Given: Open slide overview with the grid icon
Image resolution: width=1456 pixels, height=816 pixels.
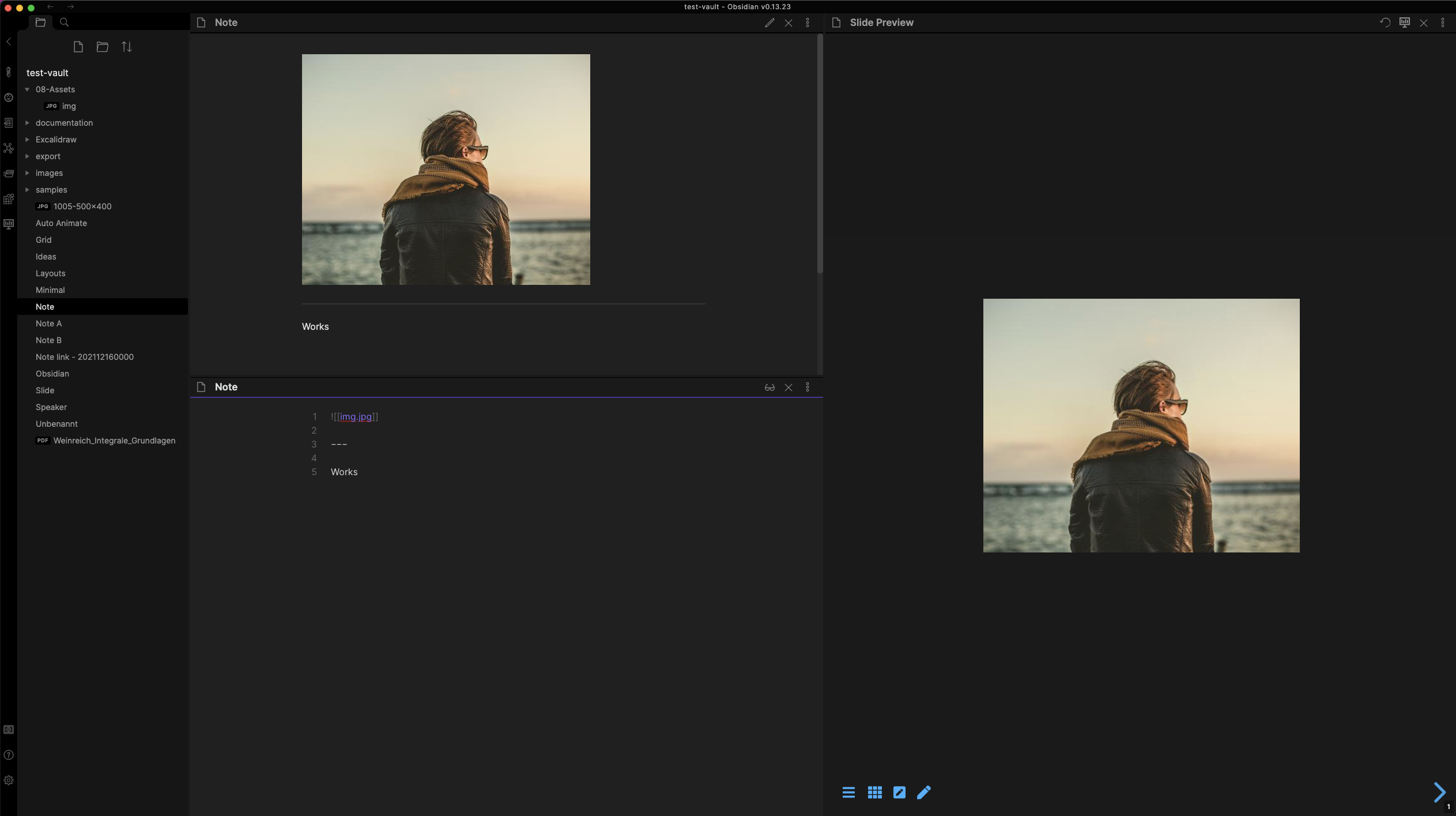Looking at the screenshot, I should tap(874, 792).
